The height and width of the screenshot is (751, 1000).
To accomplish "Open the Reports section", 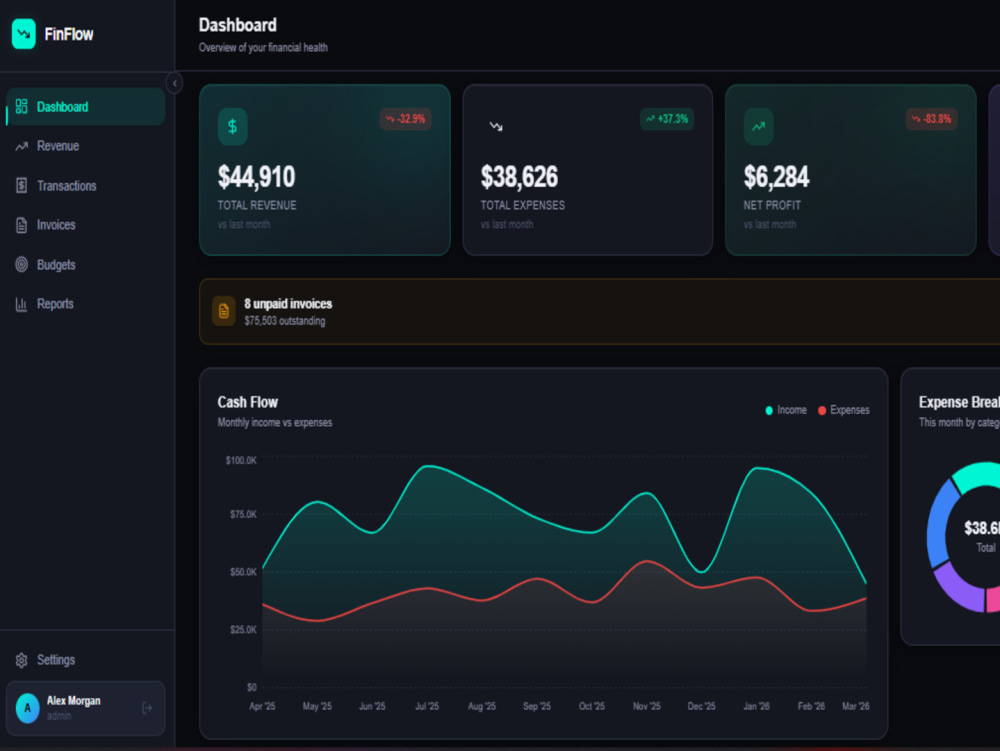I will point(86,304).
